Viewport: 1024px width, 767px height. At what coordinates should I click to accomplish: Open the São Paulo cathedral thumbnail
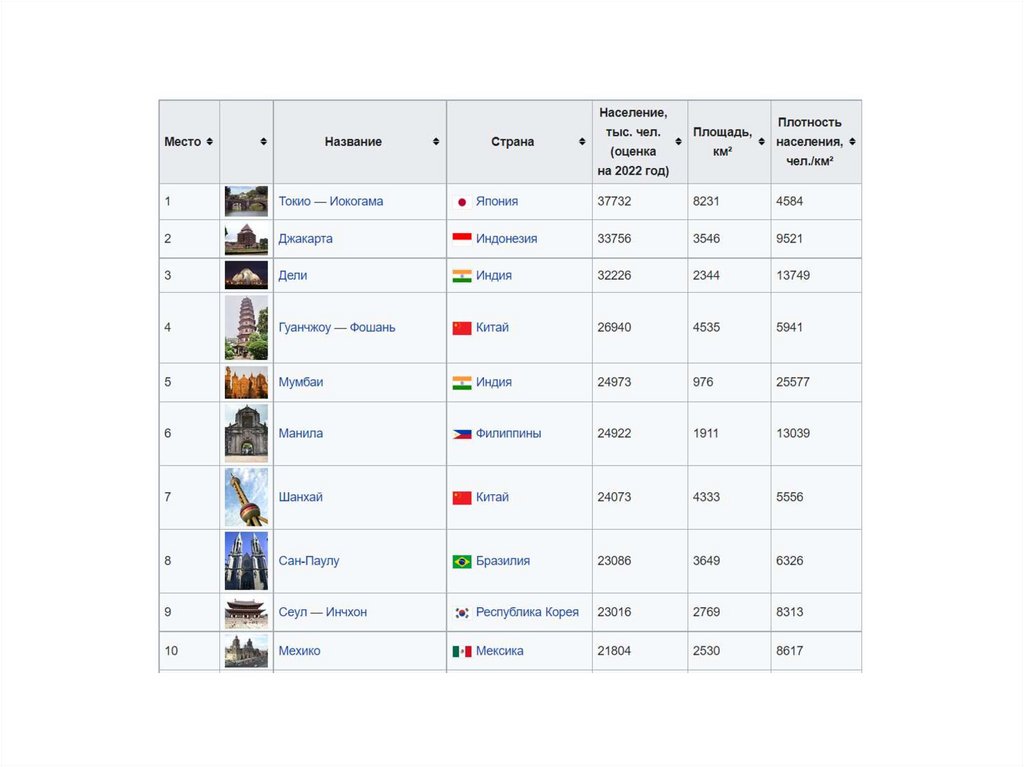[x=246, y=561]
